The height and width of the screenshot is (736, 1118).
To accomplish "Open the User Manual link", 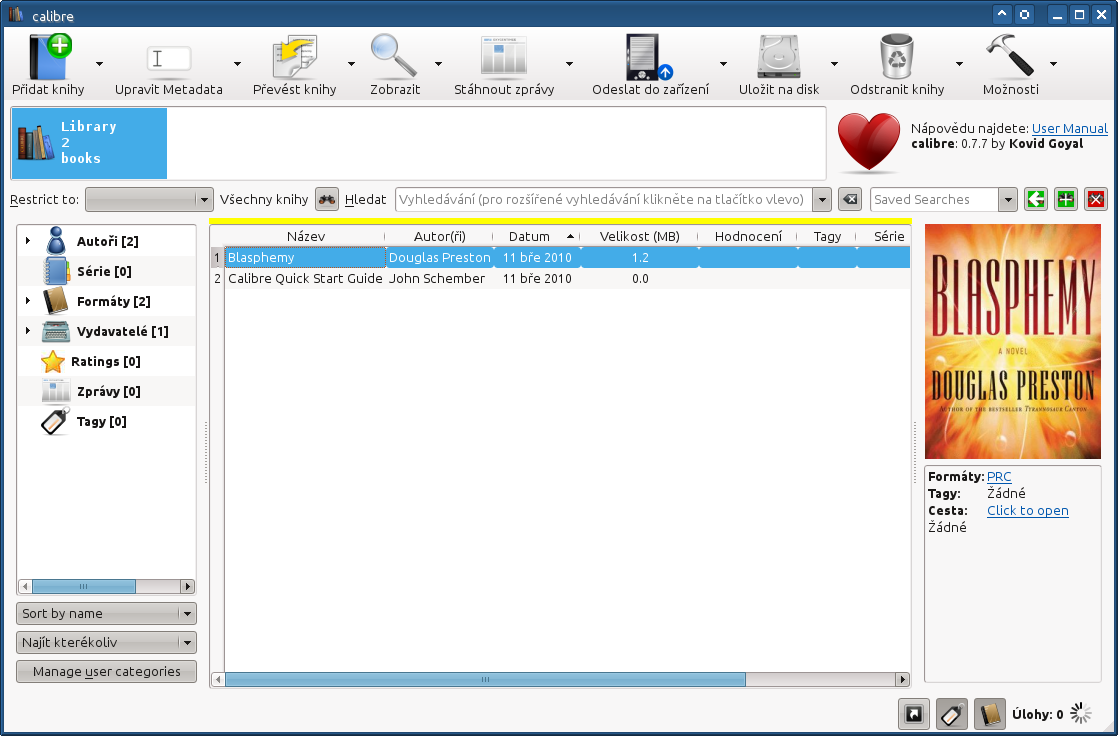I will 1070,128.
